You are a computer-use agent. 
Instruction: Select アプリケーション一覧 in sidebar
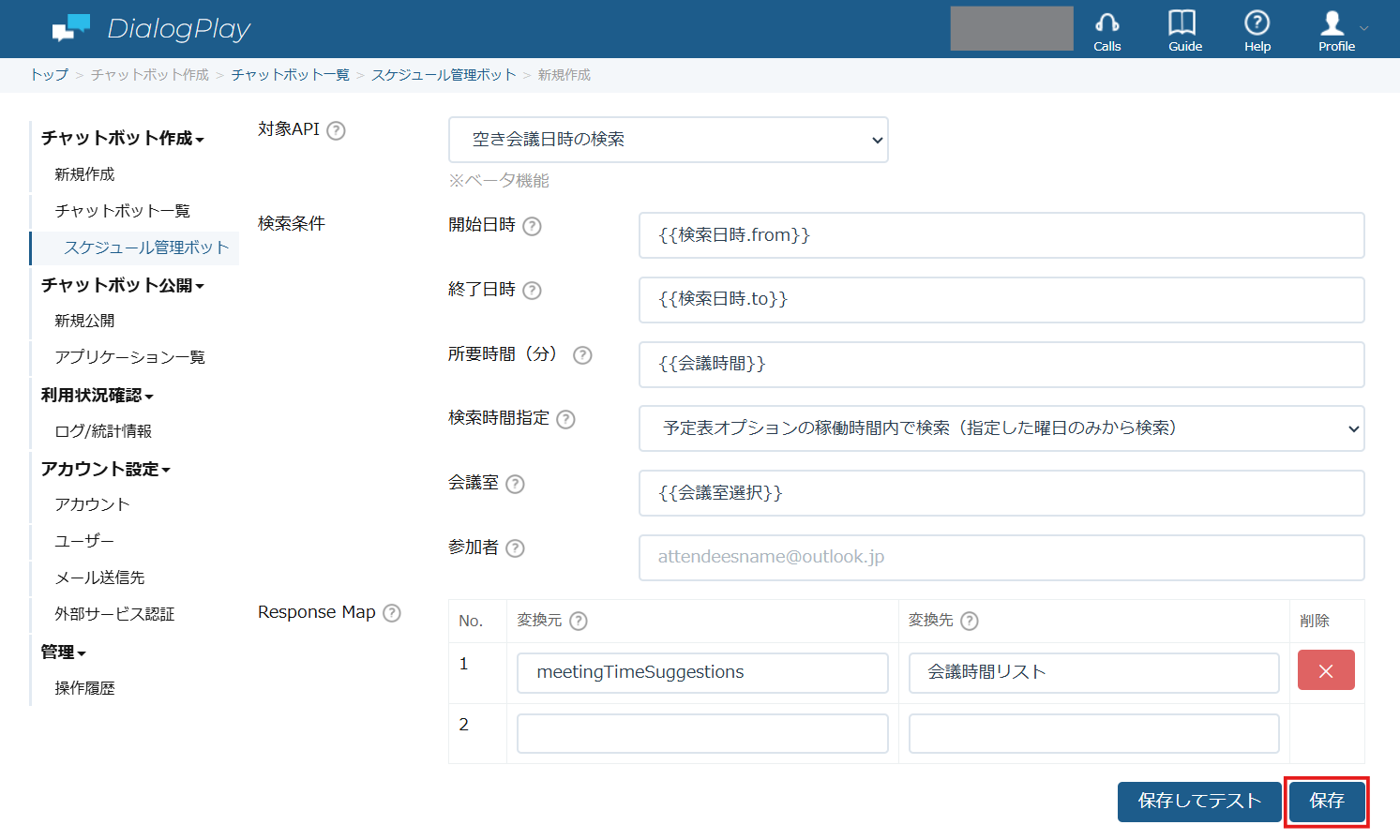tap(129, 357)
